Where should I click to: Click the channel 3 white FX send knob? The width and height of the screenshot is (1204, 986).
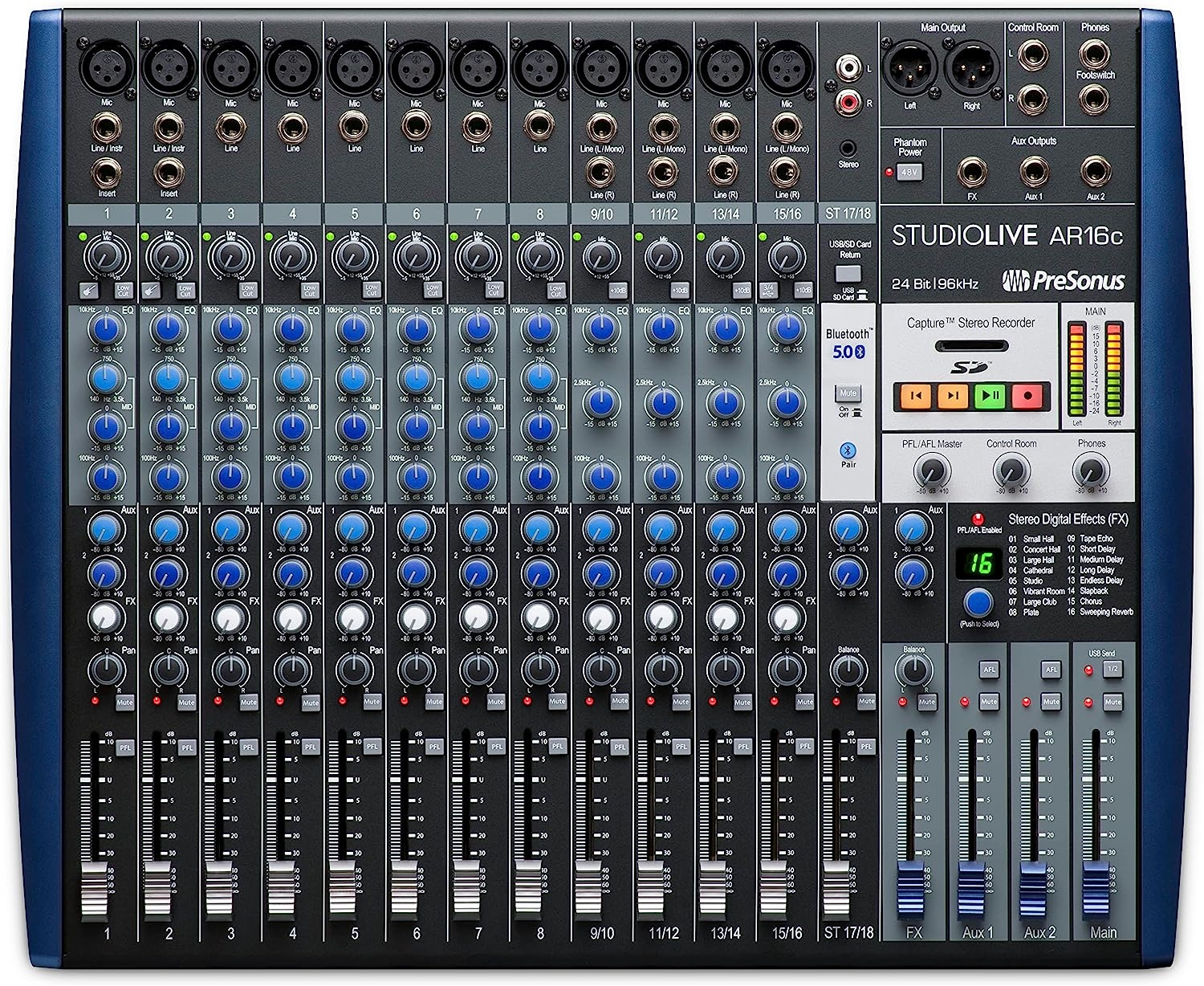(x=230, y=618)
